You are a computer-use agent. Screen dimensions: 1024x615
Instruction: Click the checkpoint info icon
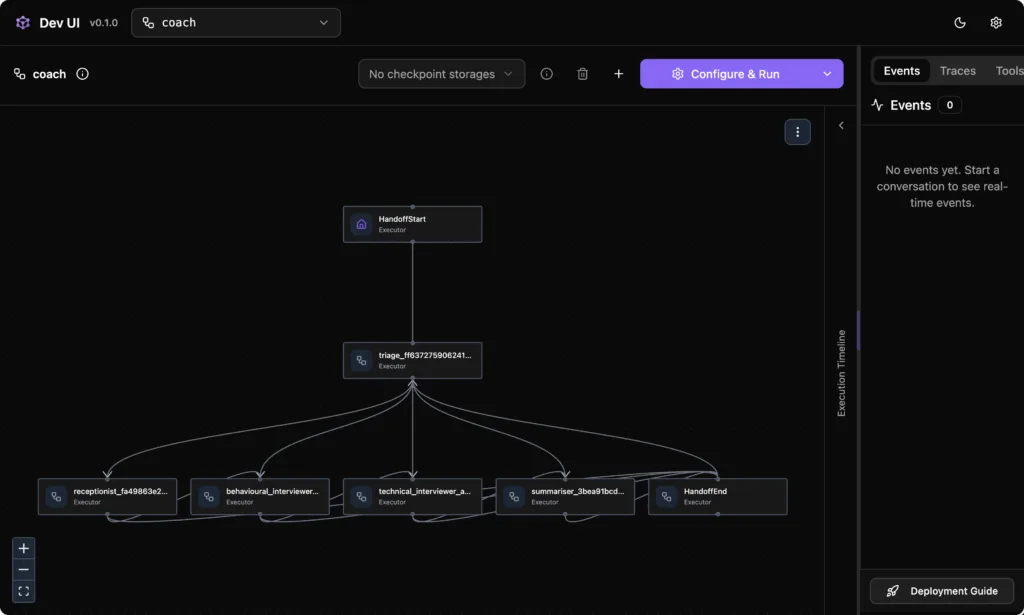pos(546,74)
